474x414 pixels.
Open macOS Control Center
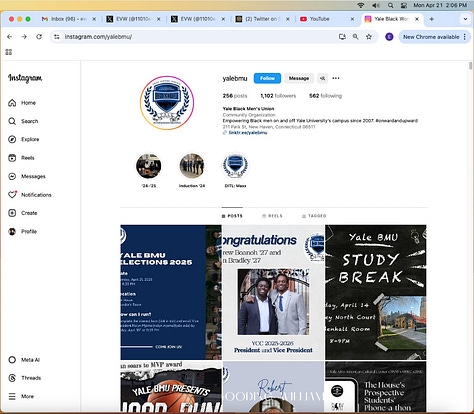tap(404, 5)
